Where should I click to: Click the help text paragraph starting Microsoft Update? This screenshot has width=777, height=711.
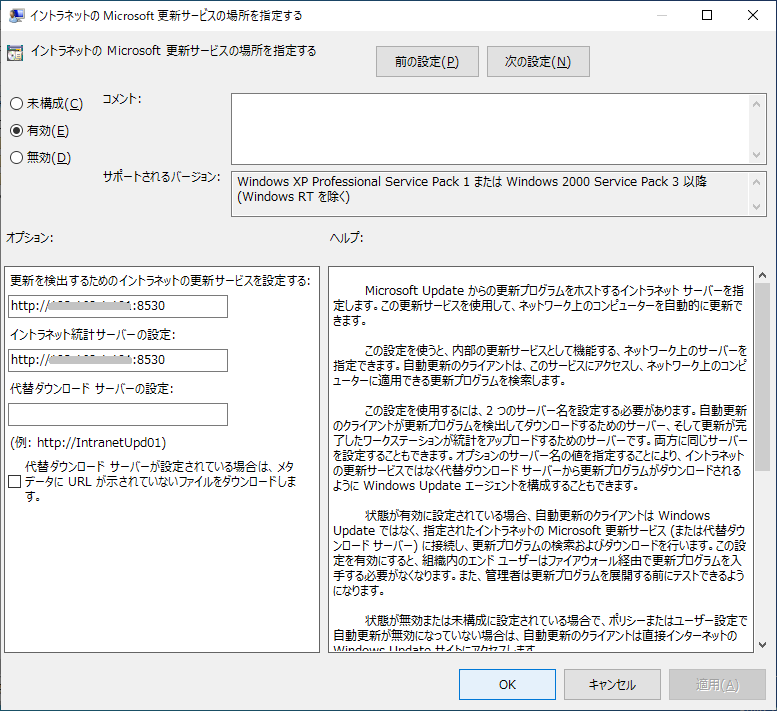539,306
